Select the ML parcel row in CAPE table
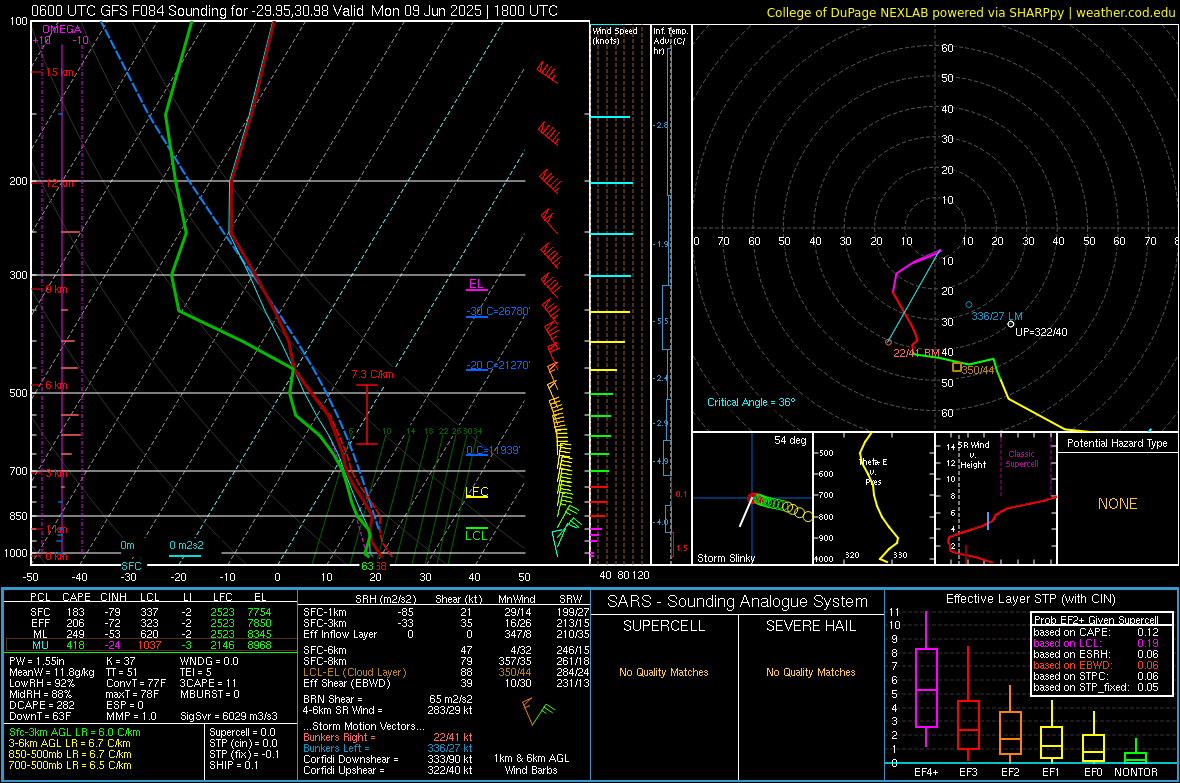 click(151, 635)
